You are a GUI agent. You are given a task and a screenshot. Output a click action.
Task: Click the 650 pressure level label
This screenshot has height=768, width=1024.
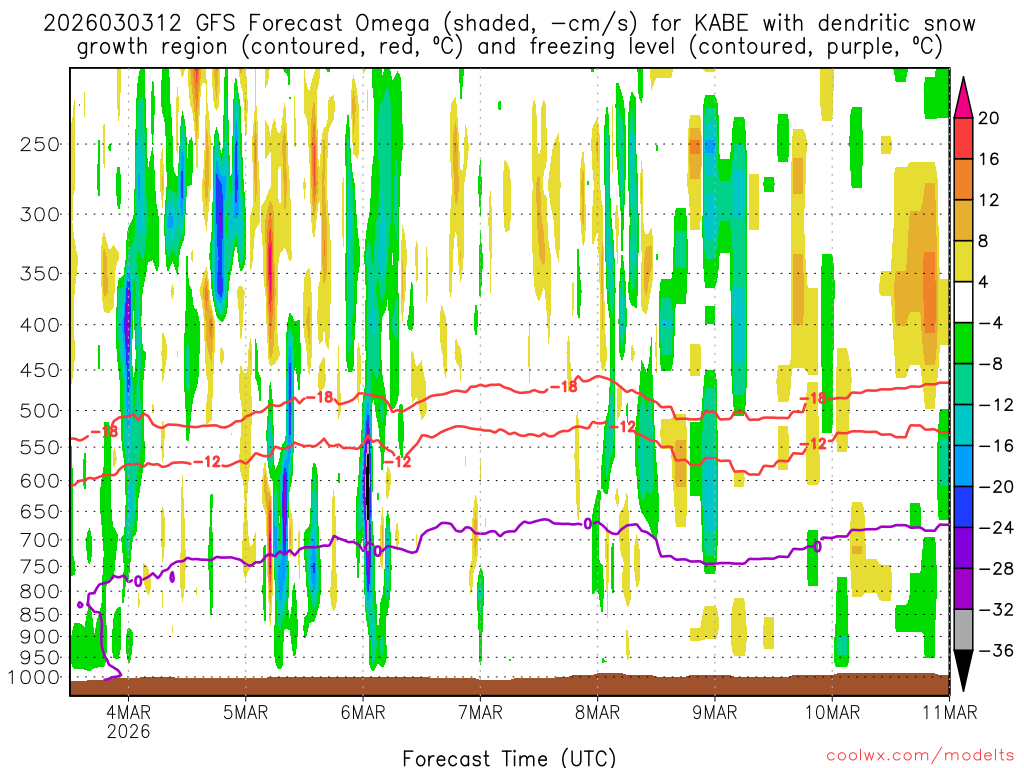pos(40,511)
